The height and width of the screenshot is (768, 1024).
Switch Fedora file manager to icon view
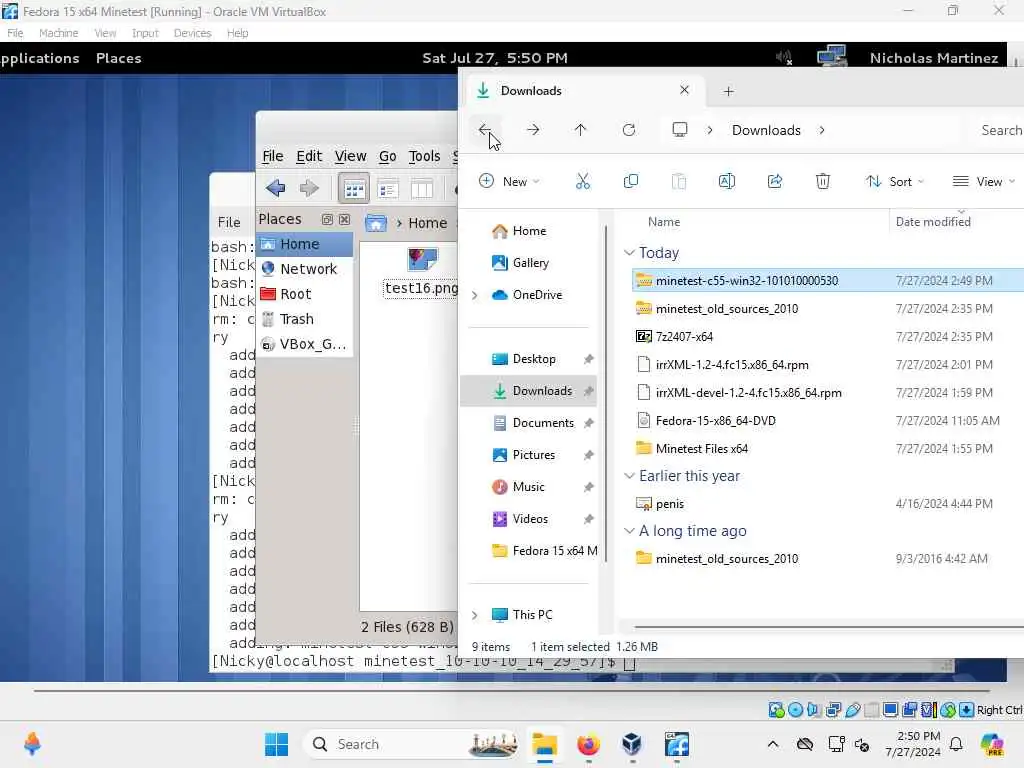[354, 189]
